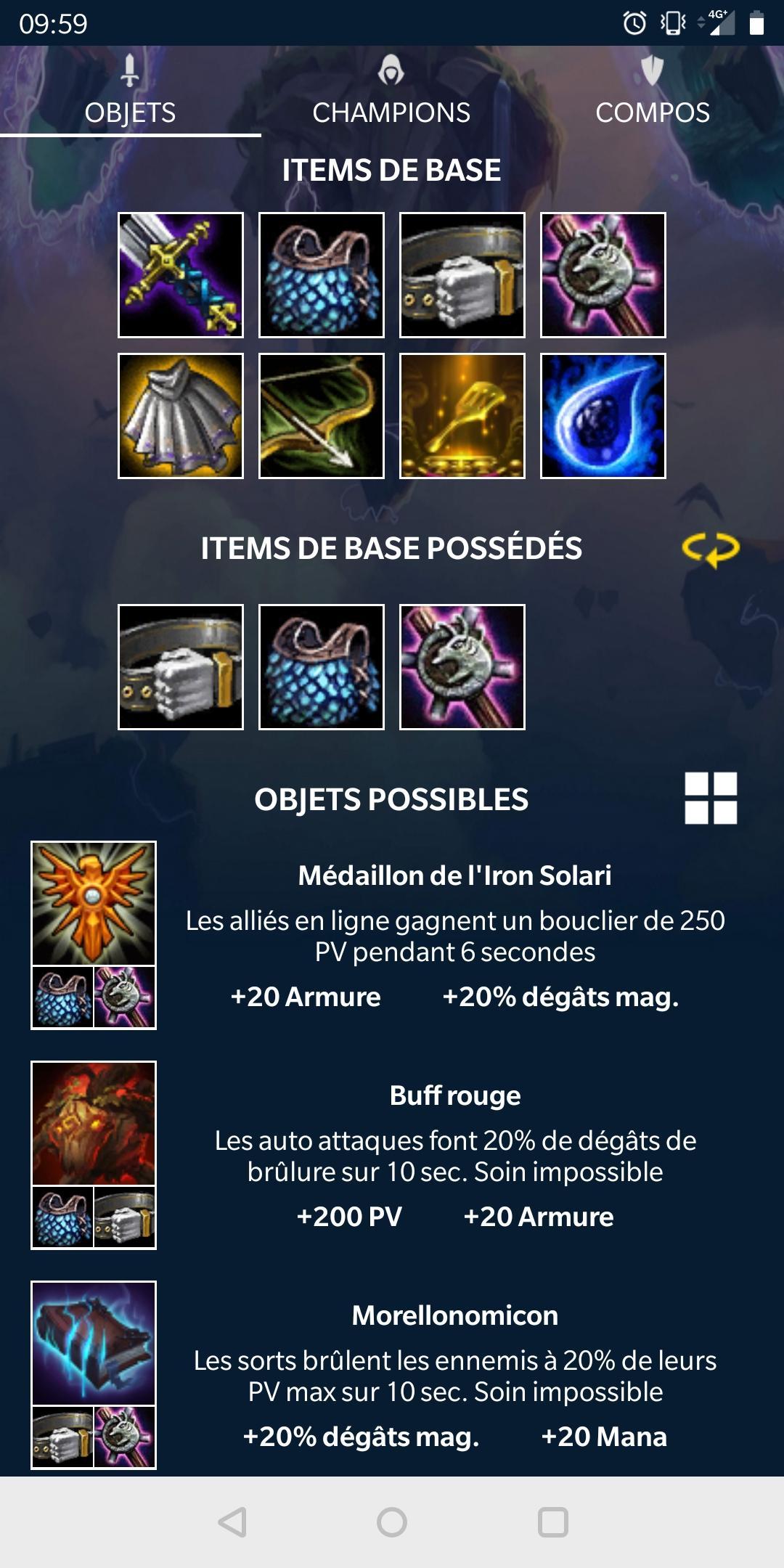Screen dimensions: 784x1568
Task: Select the Needlessly Large Rod base item
Action: click(603, 275)
